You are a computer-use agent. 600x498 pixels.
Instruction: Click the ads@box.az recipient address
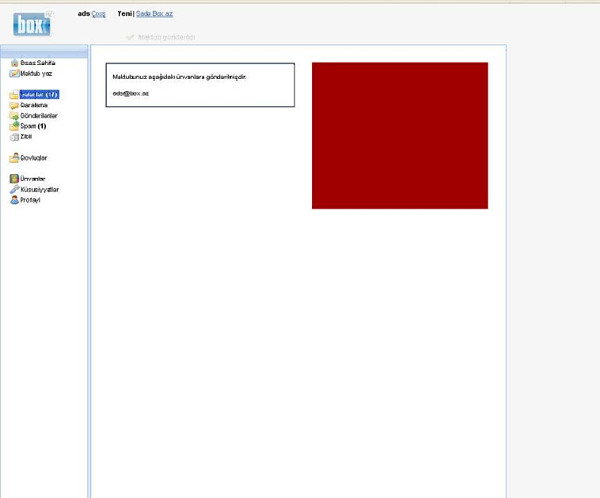[131, 92]
